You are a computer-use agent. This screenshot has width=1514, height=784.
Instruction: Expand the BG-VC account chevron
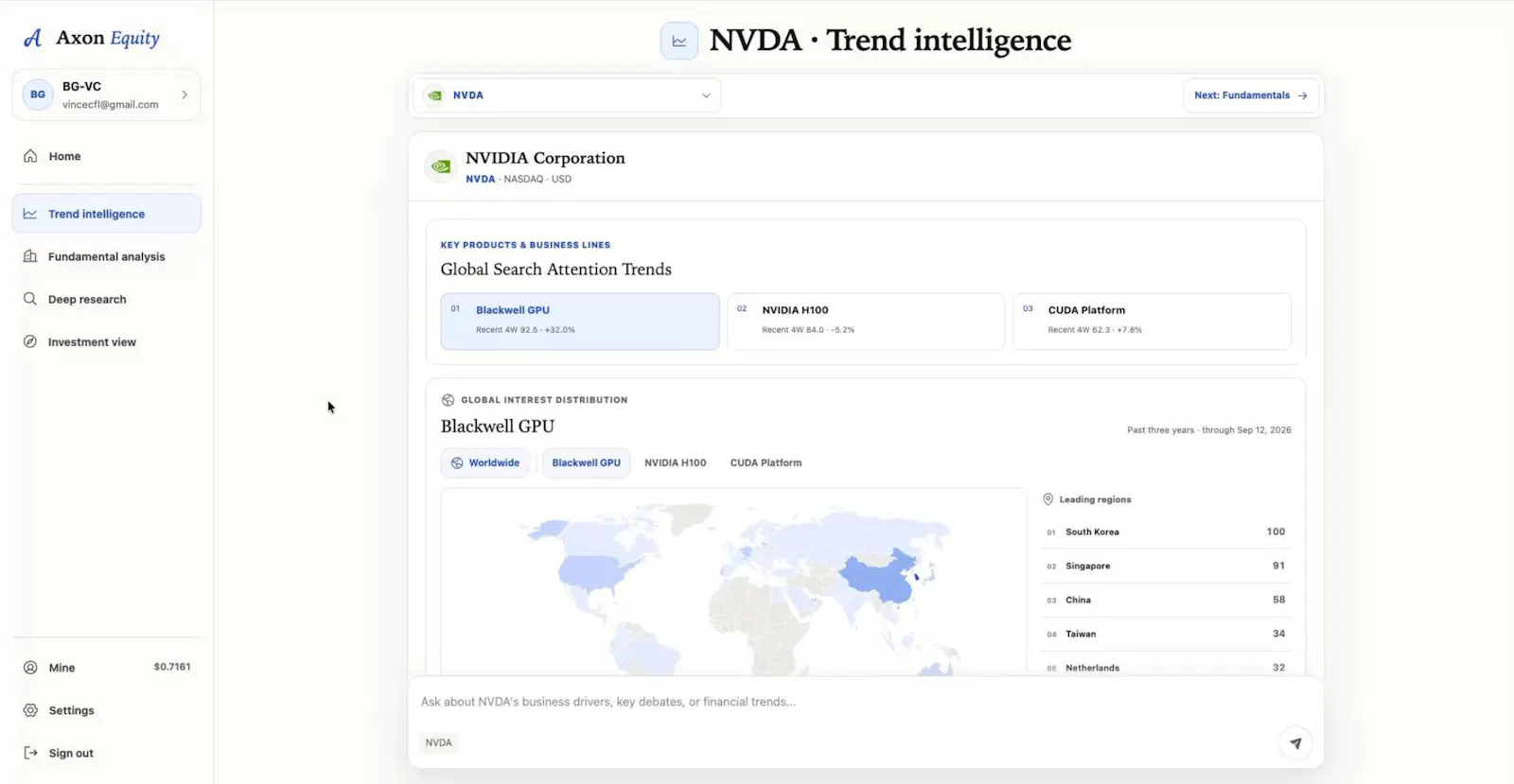tap(185, 95)
